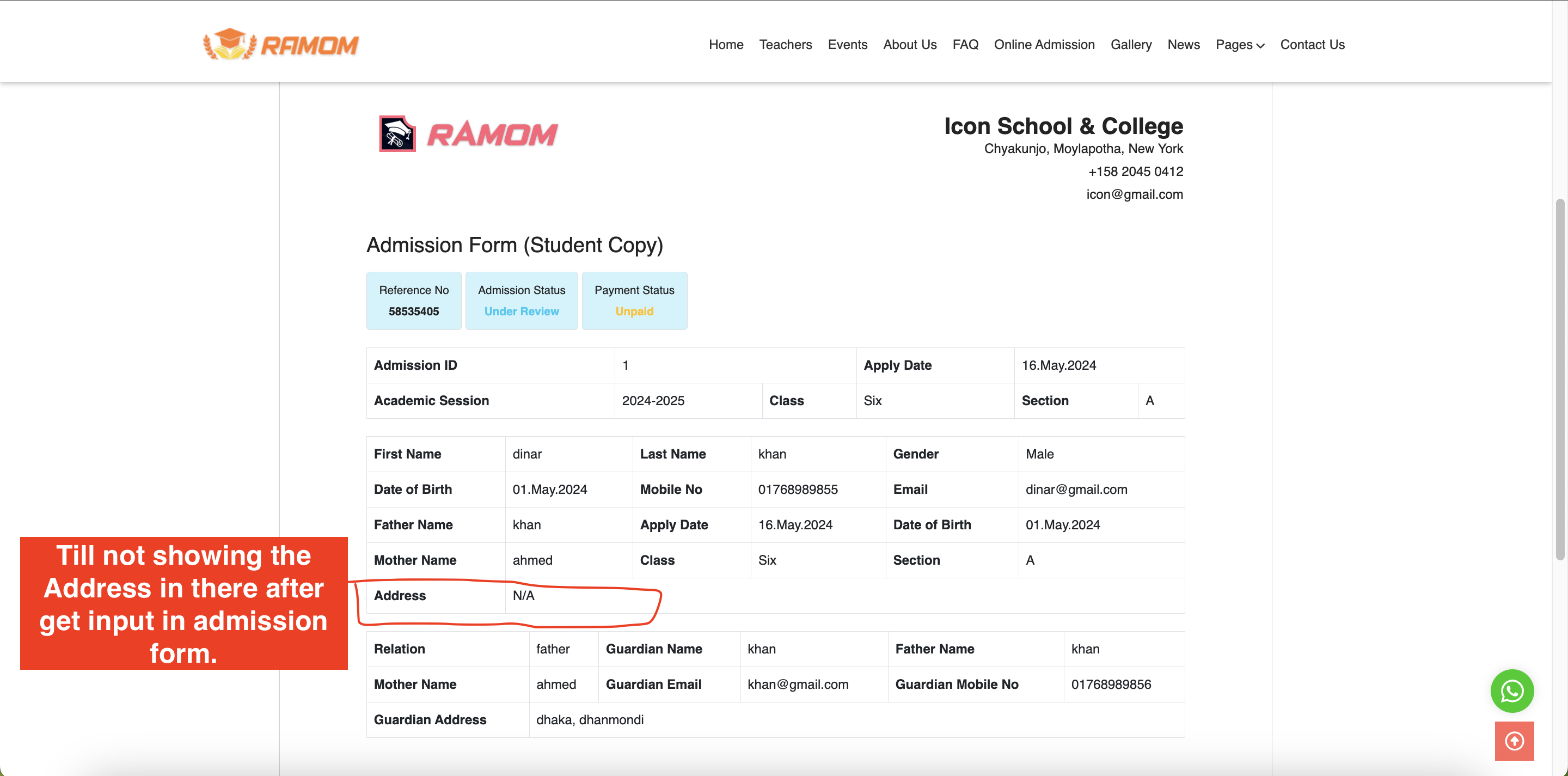Image resolution: width=1568 pixels, height=776 pixels.
Task: Click the Guardian Mobile No 01768989856
Action: coord(1111,684)
